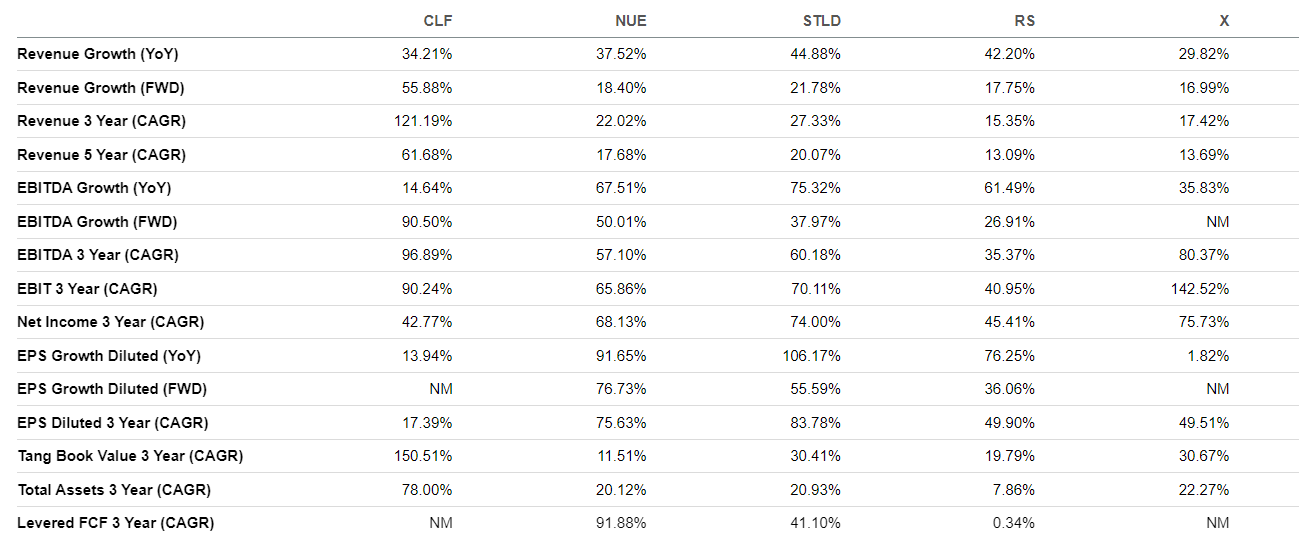Select the 150.51% Tang Book Value cell
1299x558 pixels.
(x=423, y=456)
